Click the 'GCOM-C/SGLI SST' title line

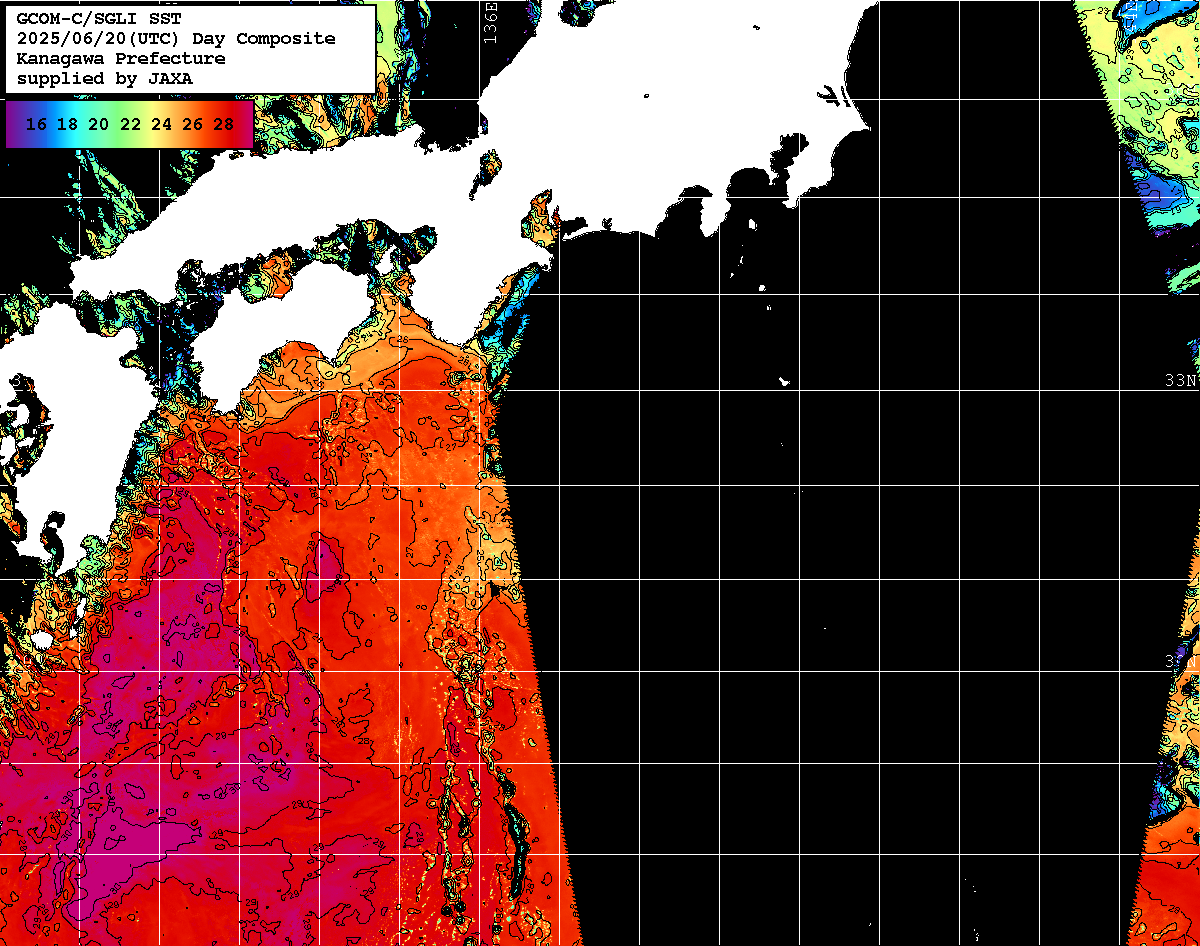pyautogui.click(x=99, y=19)
